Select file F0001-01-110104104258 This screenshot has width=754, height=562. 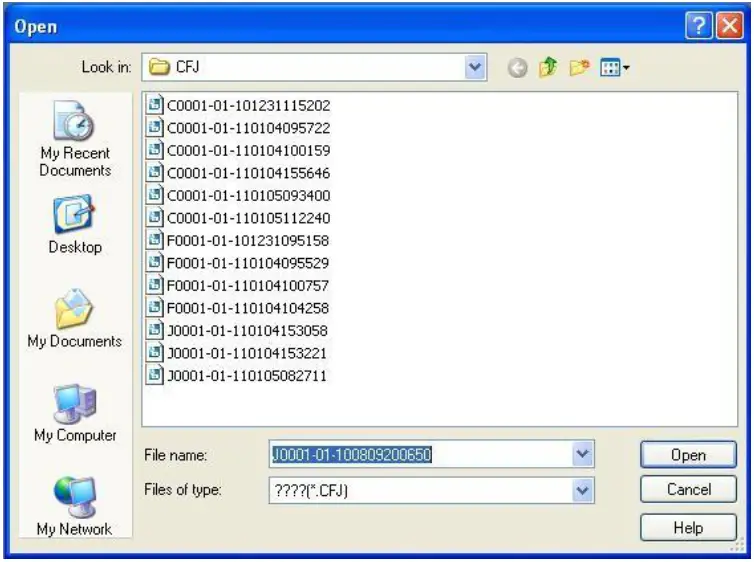click(248, 308)
